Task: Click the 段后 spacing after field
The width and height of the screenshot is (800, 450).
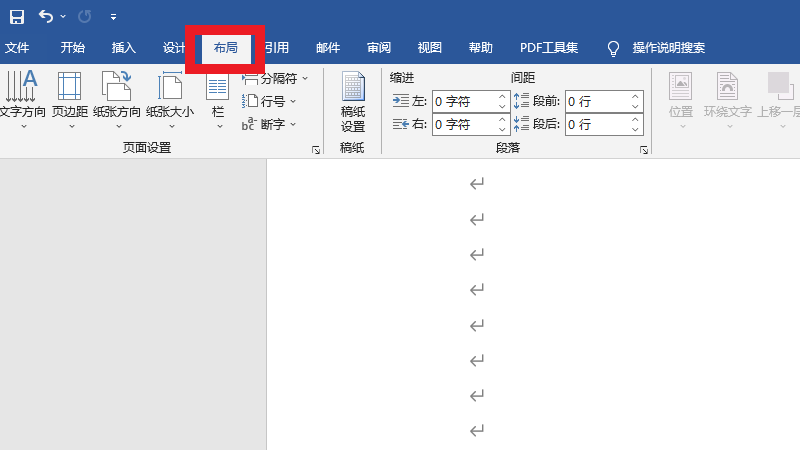Action: [x=597, y=124]
